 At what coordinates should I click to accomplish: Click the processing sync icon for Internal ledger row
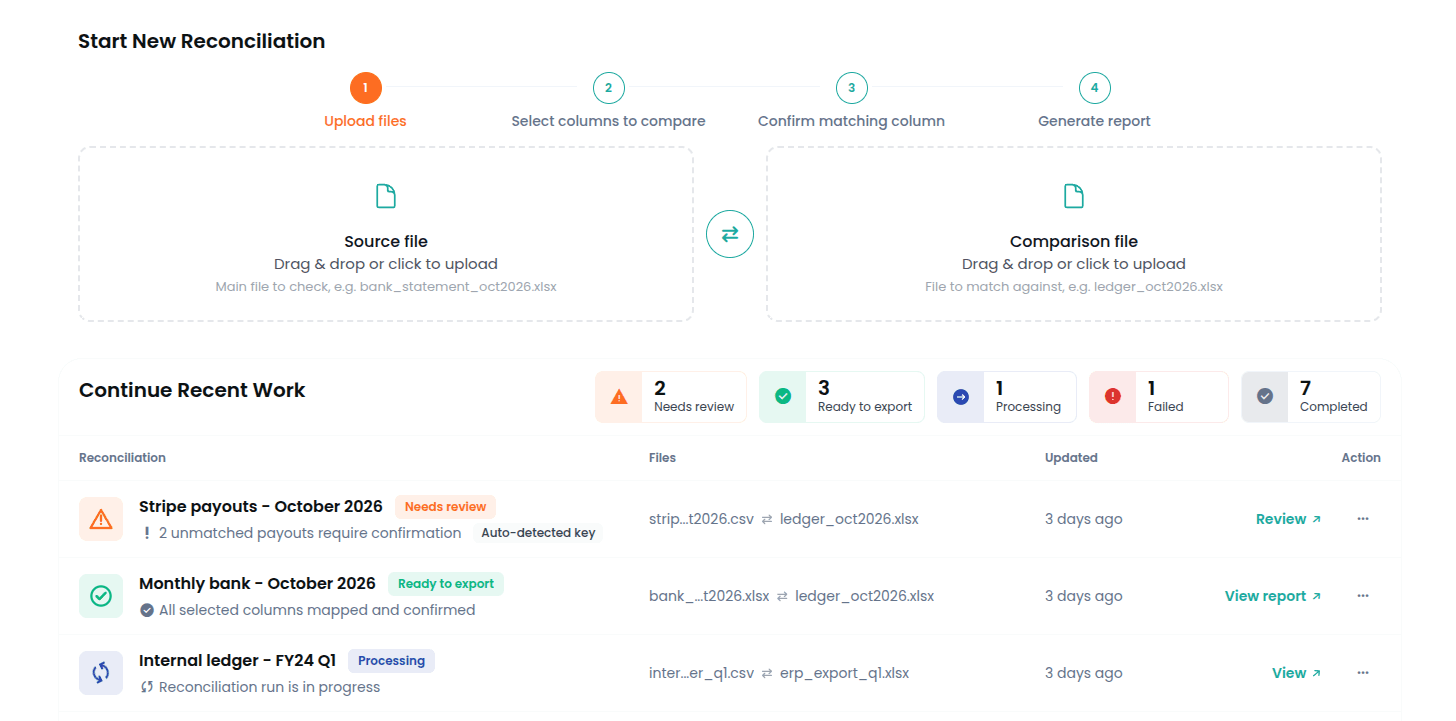[x=101, y=673]
